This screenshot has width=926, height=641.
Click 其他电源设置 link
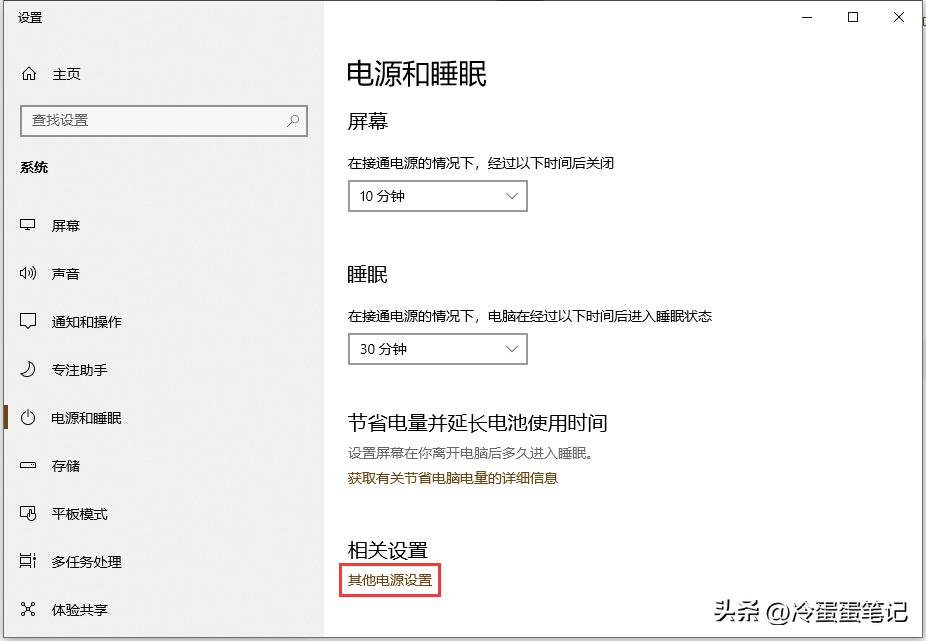(x=389, y=580)
